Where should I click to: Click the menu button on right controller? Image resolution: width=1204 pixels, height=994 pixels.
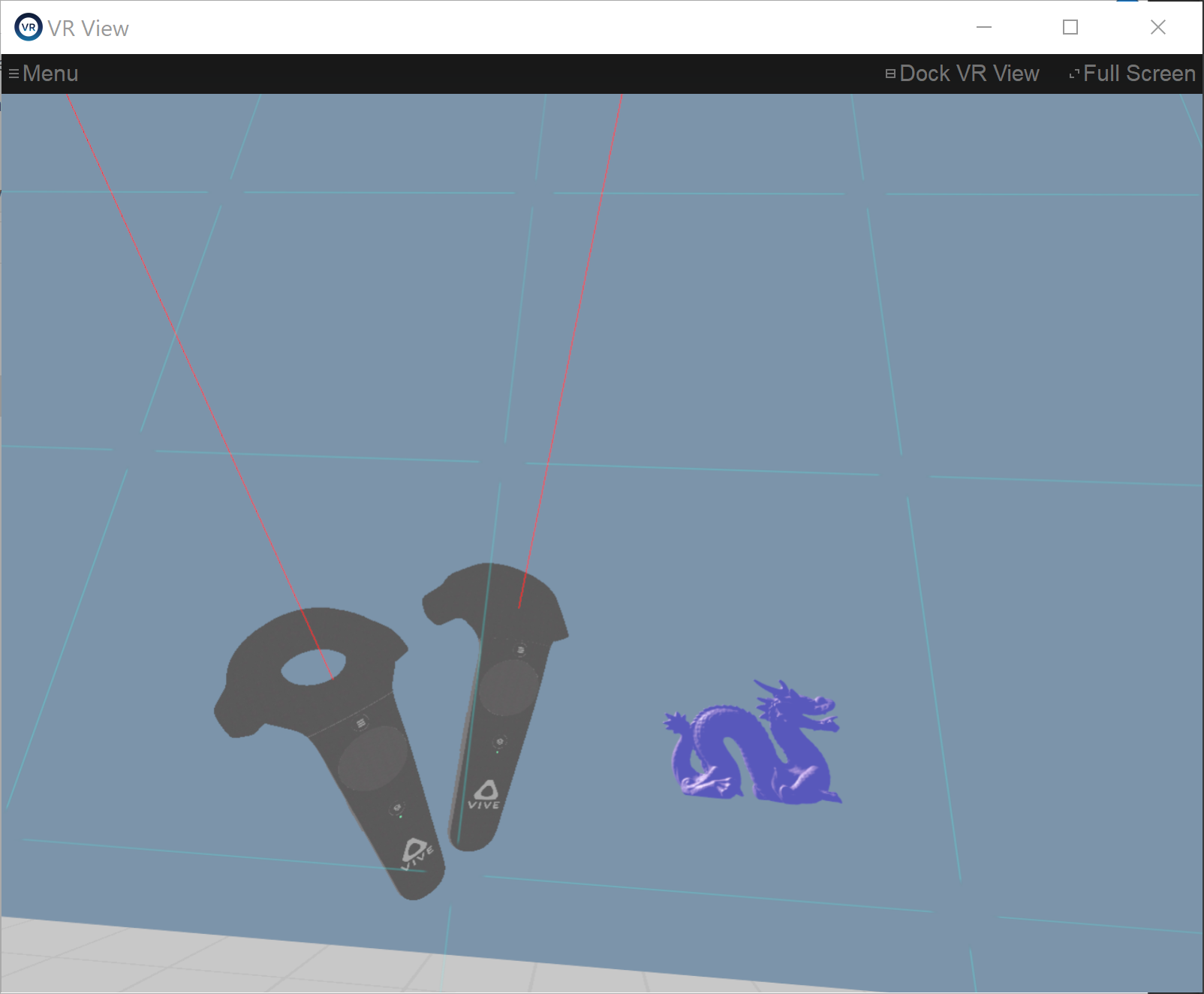[x=520, y=650]
